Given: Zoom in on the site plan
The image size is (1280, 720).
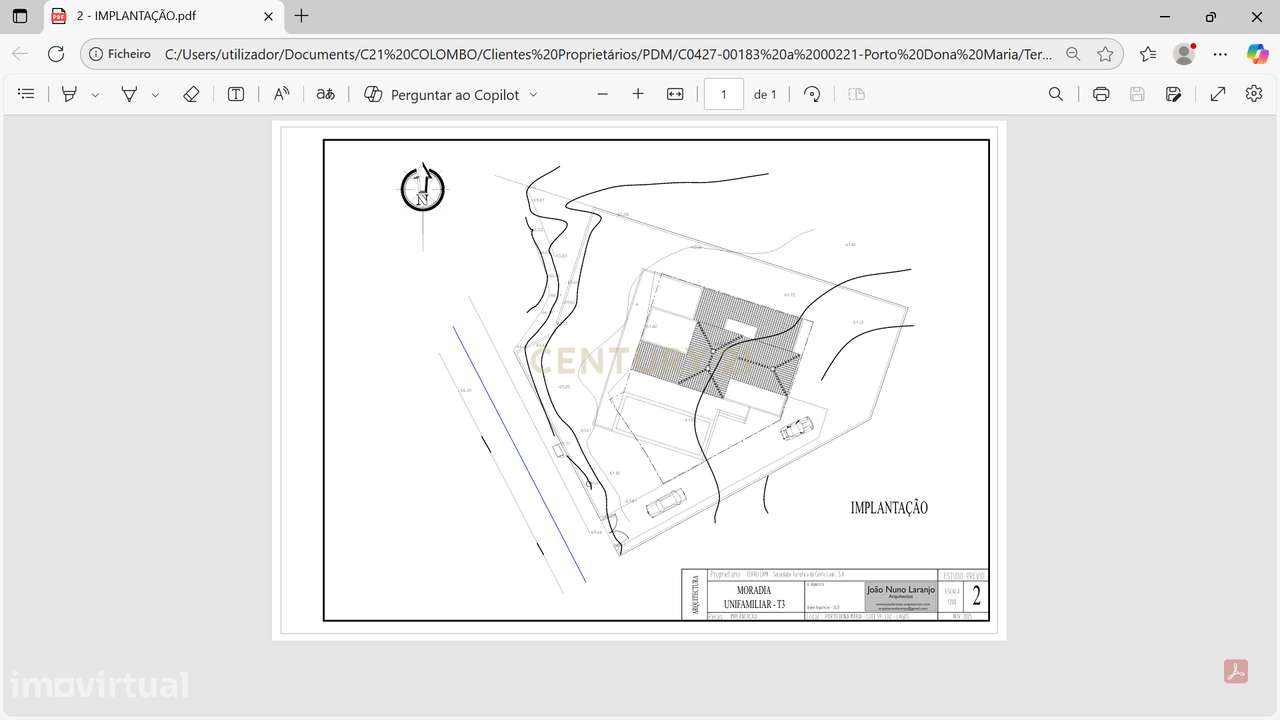Looking at the screenshot, I should point(638,94).
